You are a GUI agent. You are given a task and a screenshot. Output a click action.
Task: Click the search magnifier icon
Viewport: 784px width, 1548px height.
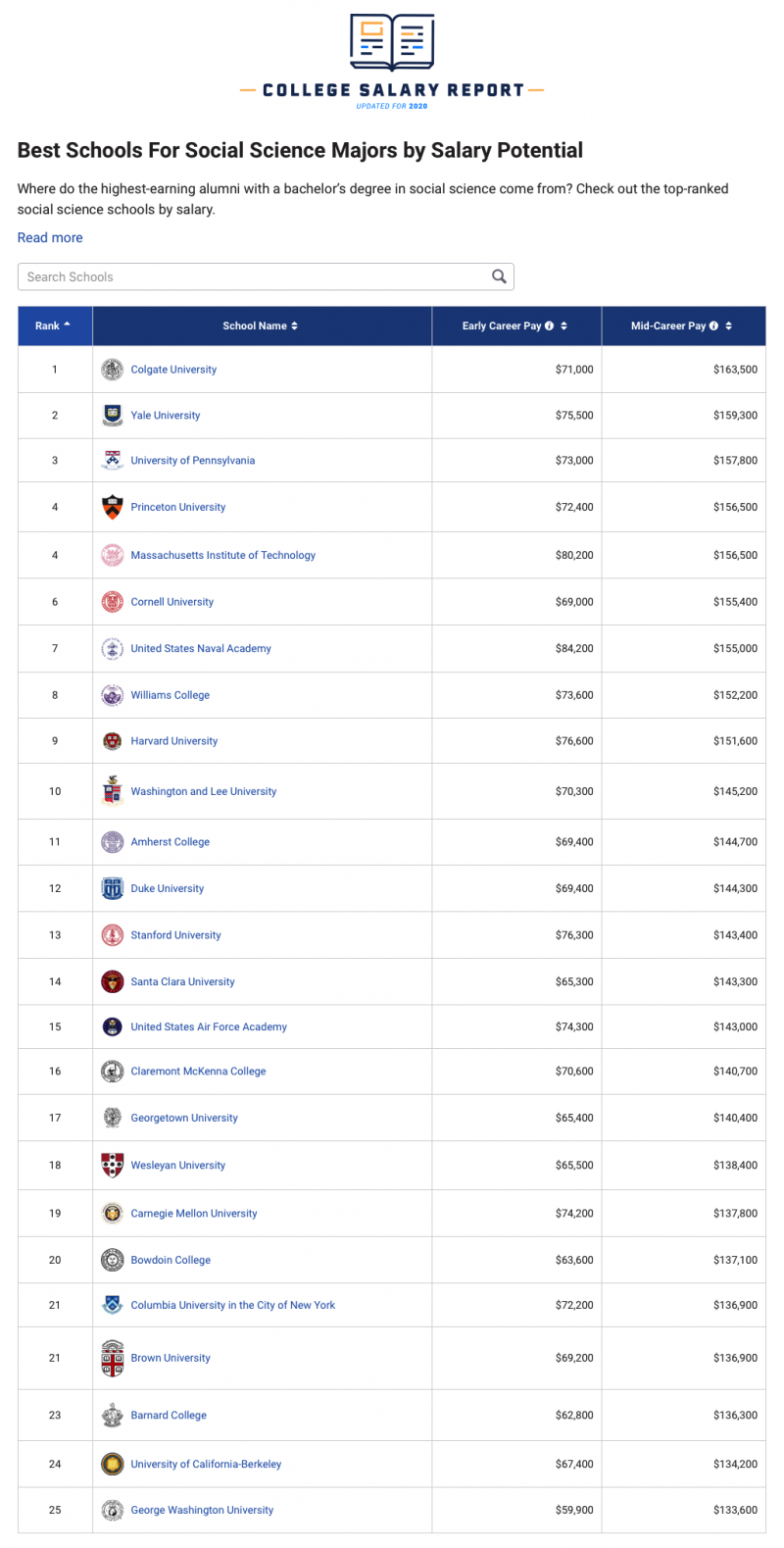point(499,276)
